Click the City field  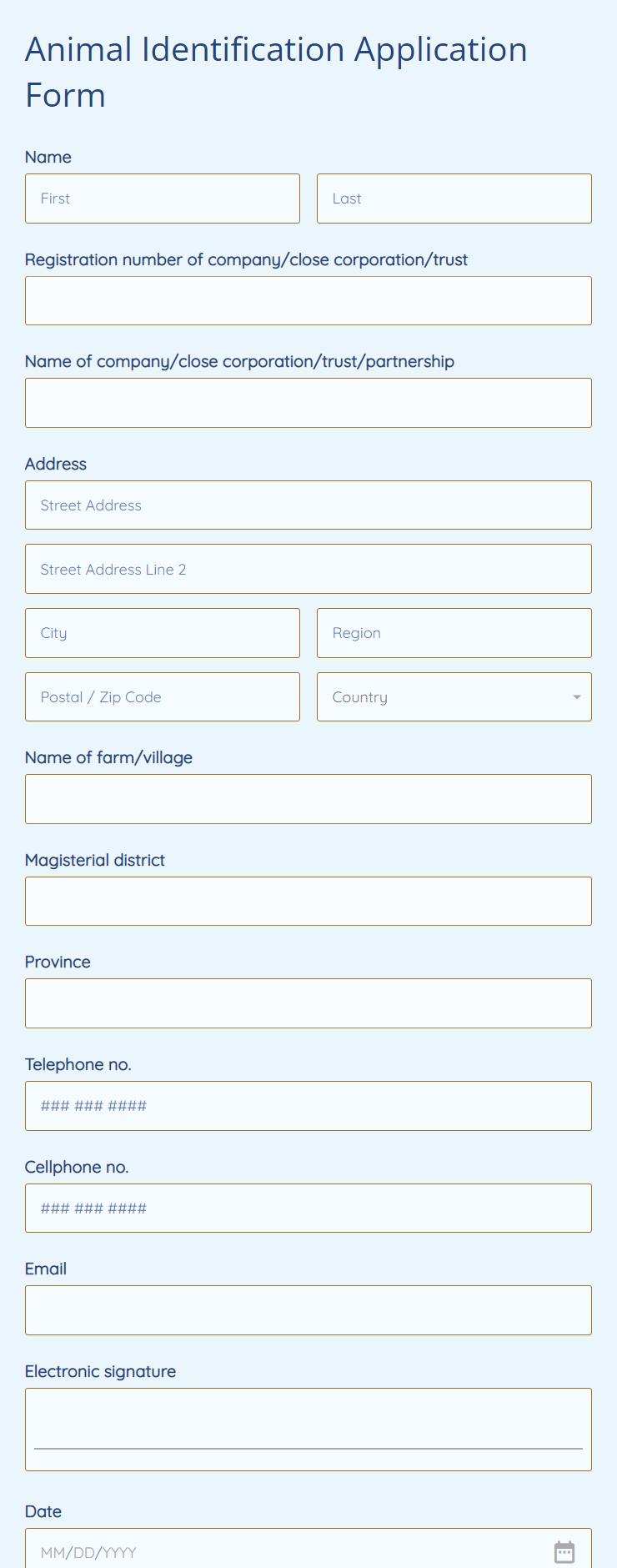tap(162, 633)
